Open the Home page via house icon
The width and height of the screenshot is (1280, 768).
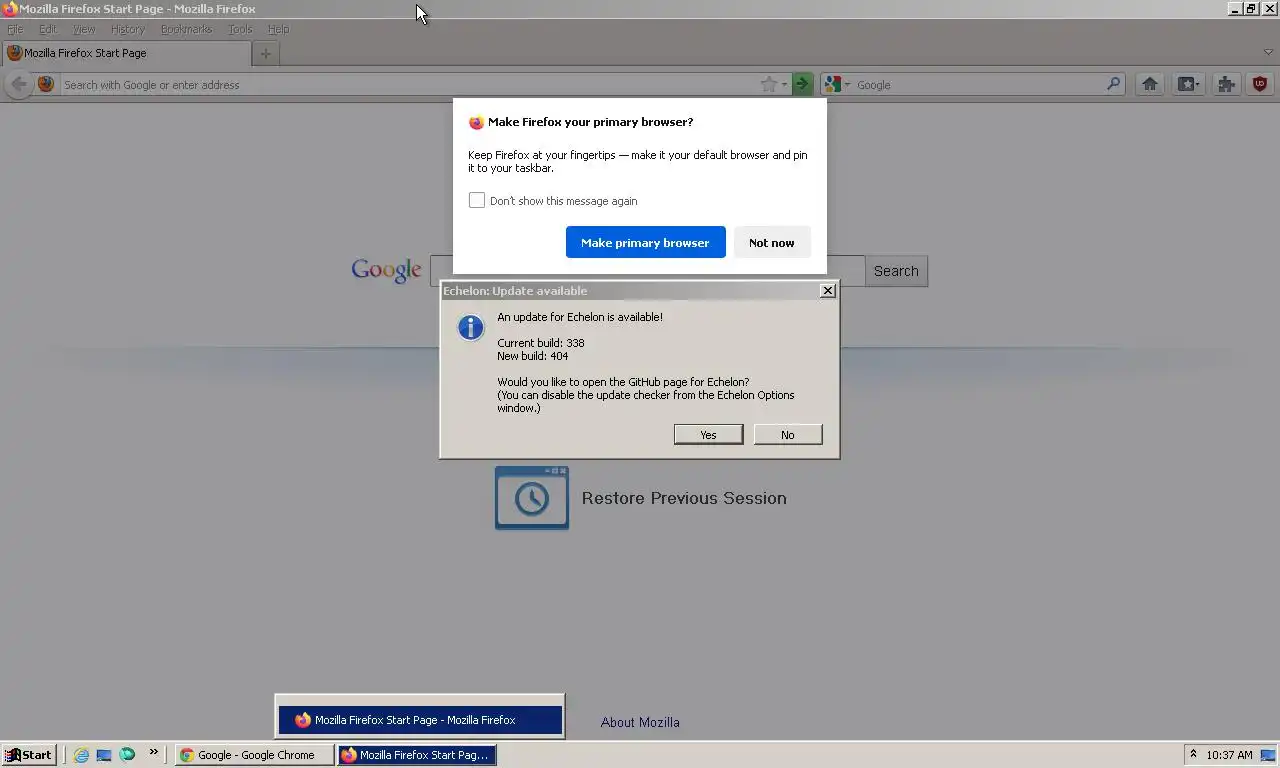[1150, 84]
